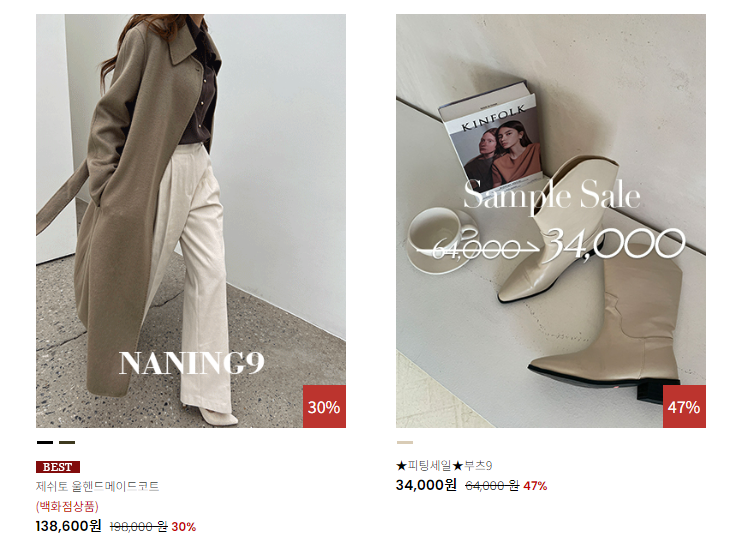This screenshot has height=544, width=734.
Task: Click the dark red BEST label
Action: 58,467
